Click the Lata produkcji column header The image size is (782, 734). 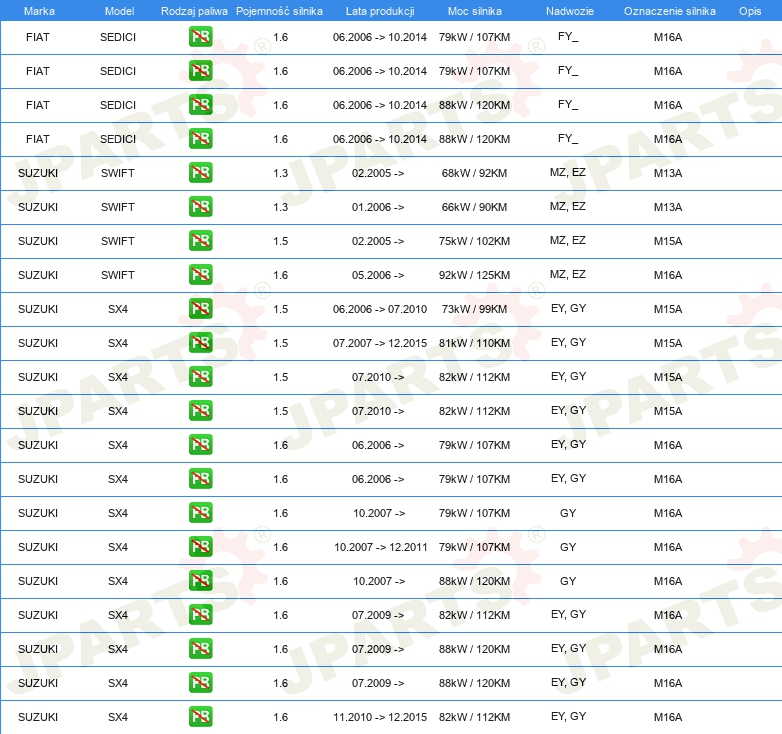pyautogui.click(x=380, y=11)
